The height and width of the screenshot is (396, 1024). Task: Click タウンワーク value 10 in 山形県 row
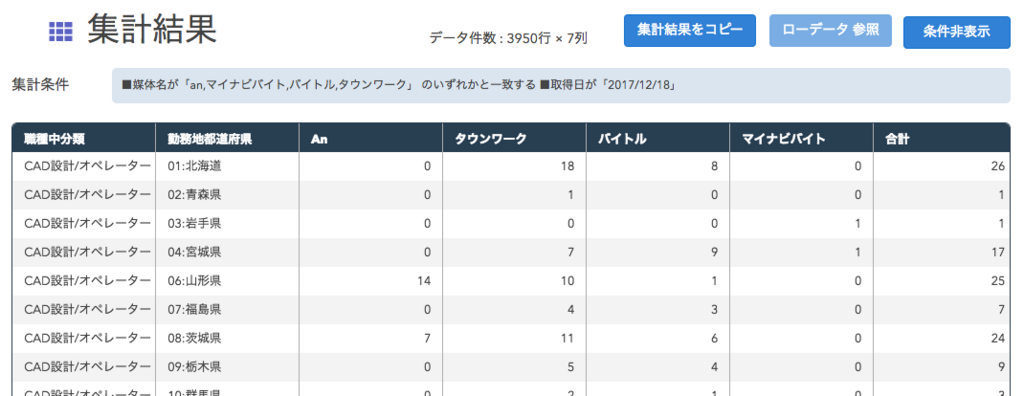click(x=568, y=281)
